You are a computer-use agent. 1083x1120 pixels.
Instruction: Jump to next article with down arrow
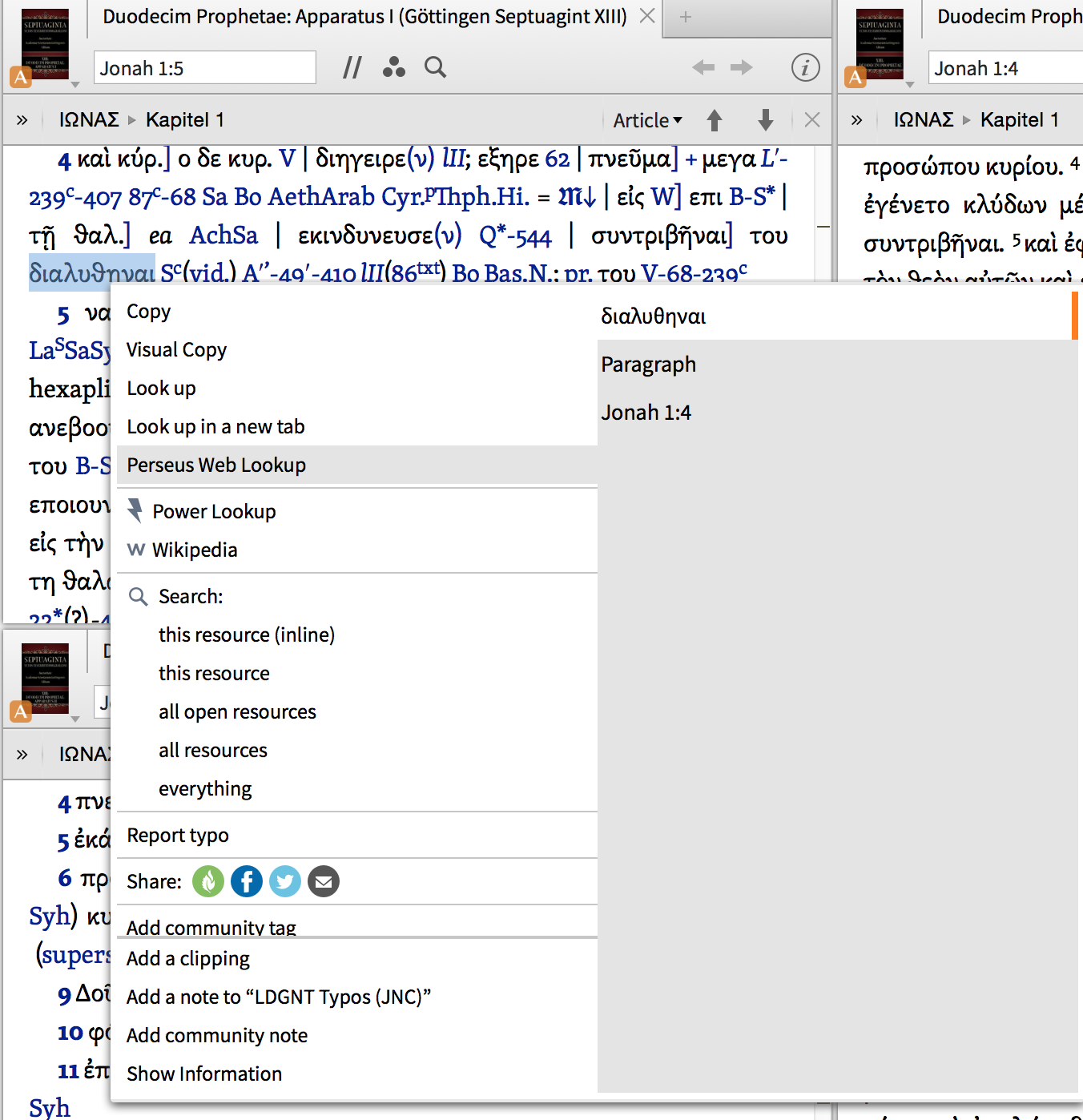coord(766,120)
